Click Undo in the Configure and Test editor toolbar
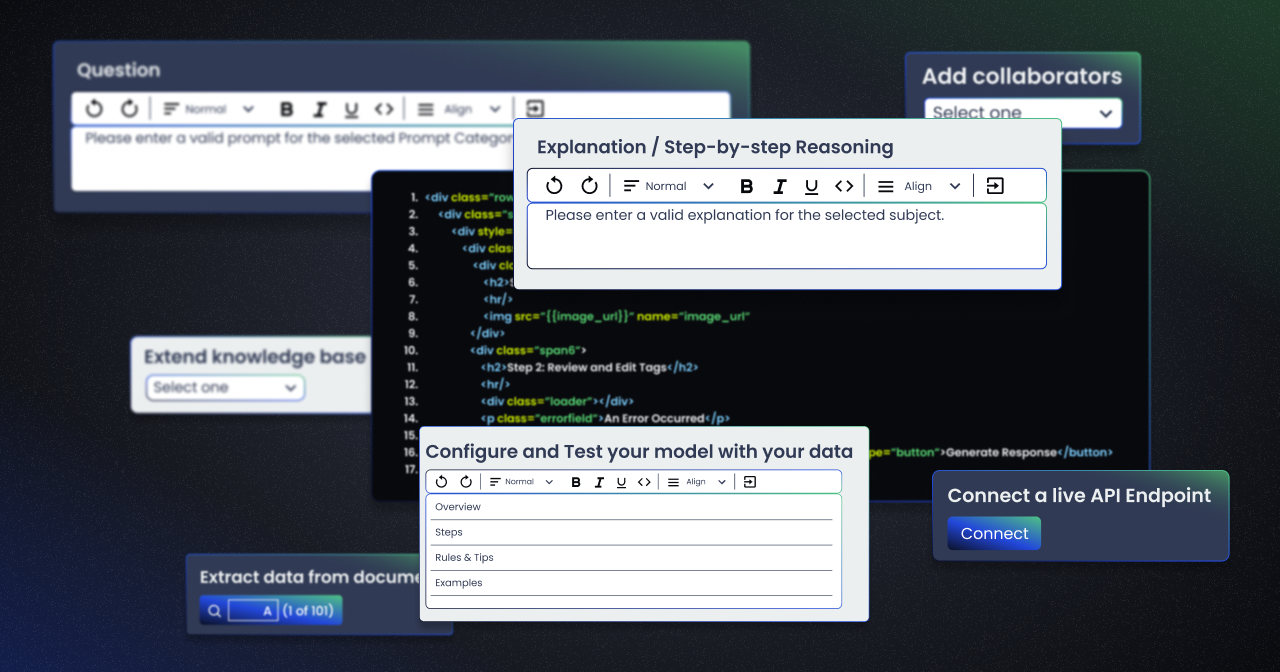The height and width of the screenshot is (672, 1280). point(440,481)
